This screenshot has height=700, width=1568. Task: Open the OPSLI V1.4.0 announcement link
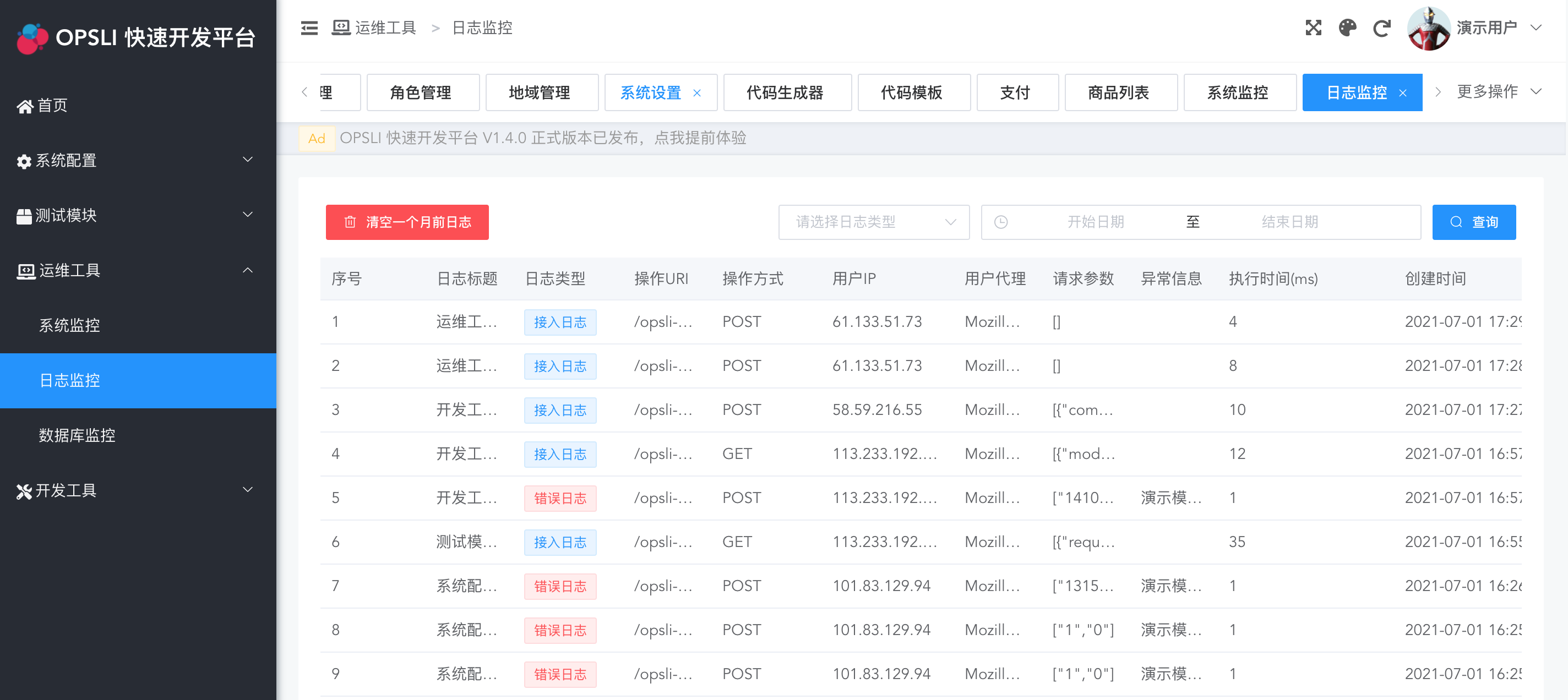tap(542, 138)
